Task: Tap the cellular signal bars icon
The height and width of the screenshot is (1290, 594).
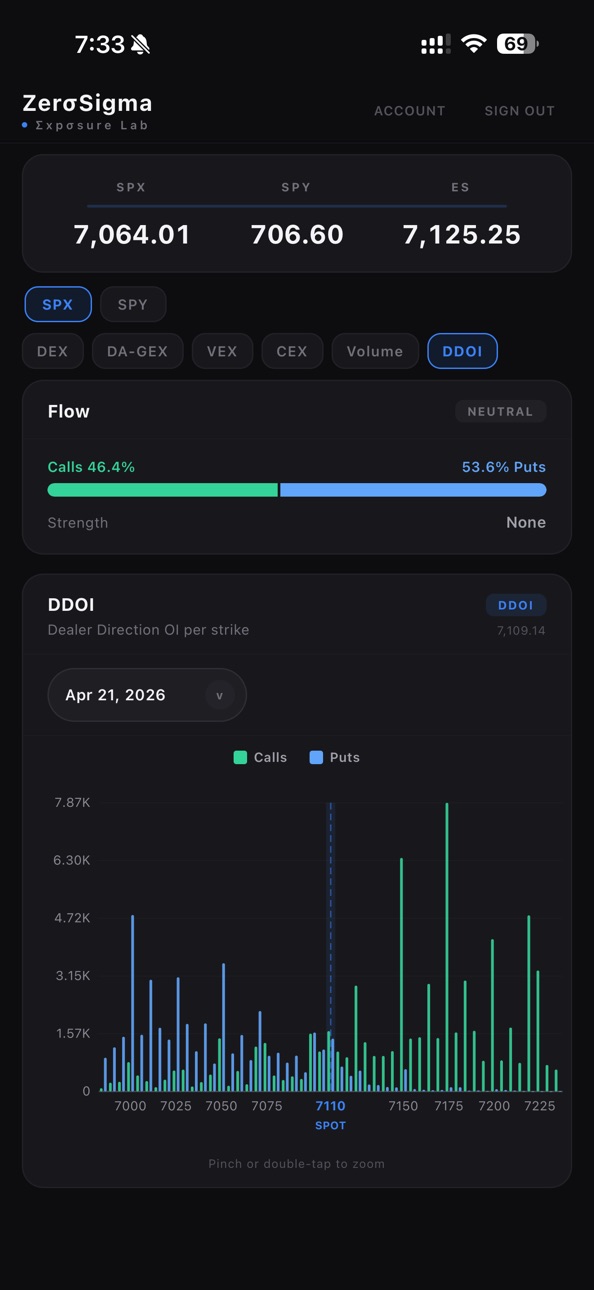Action: [x=435, y=44]
